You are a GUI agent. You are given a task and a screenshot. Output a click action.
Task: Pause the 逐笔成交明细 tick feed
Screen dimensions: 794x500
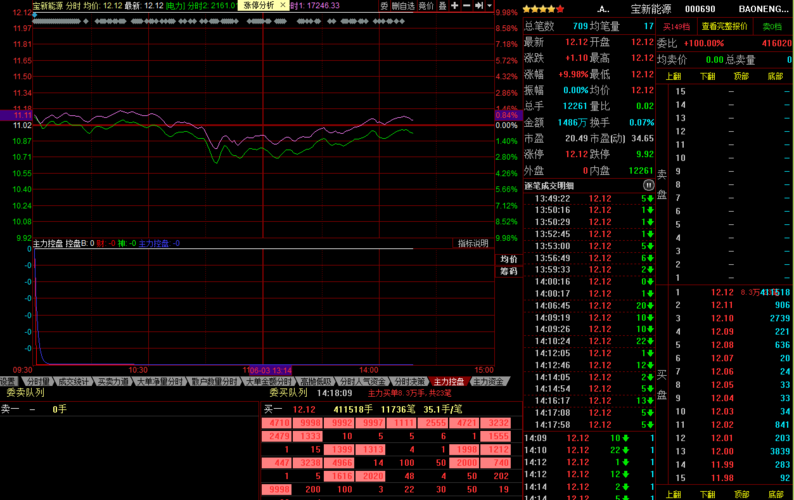(648, 185)
